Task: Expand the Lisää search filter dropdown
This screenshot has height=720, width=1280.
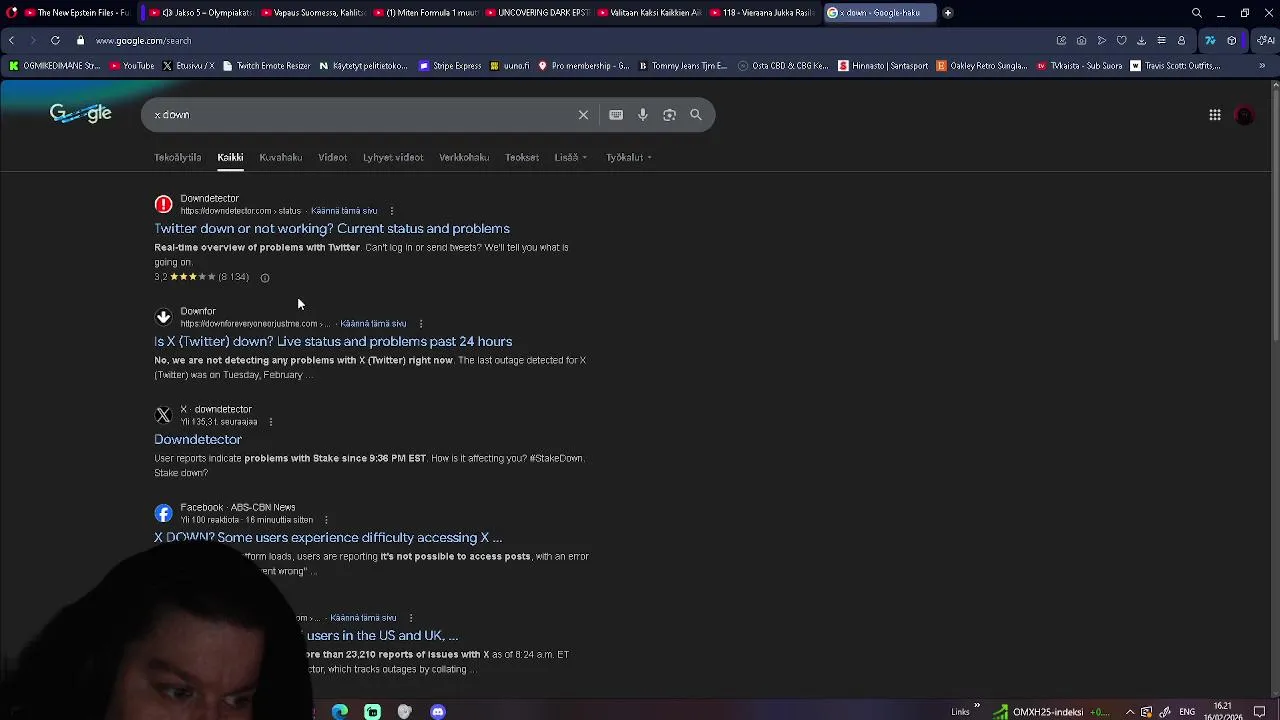Action: (571, 157)
